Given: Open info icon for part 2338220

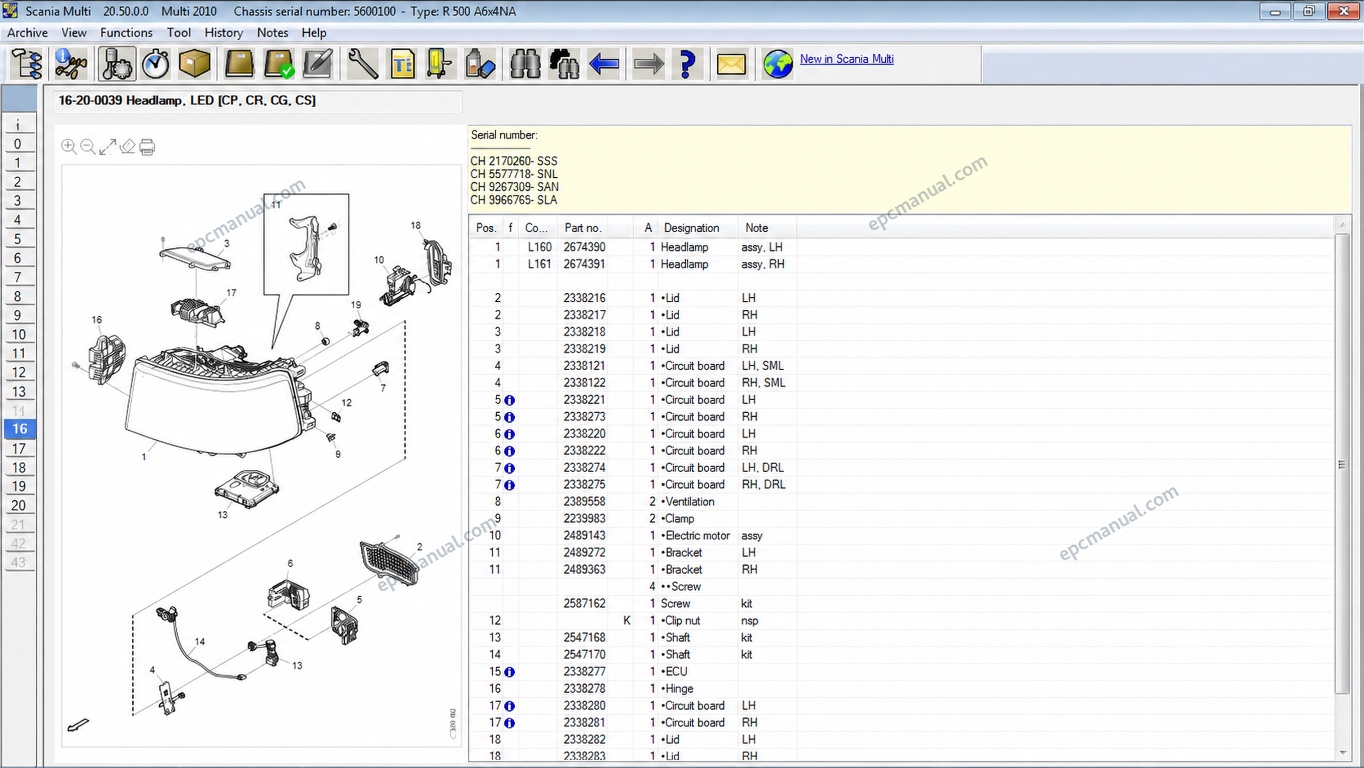Looking at the screenshot, I should 509,434.
